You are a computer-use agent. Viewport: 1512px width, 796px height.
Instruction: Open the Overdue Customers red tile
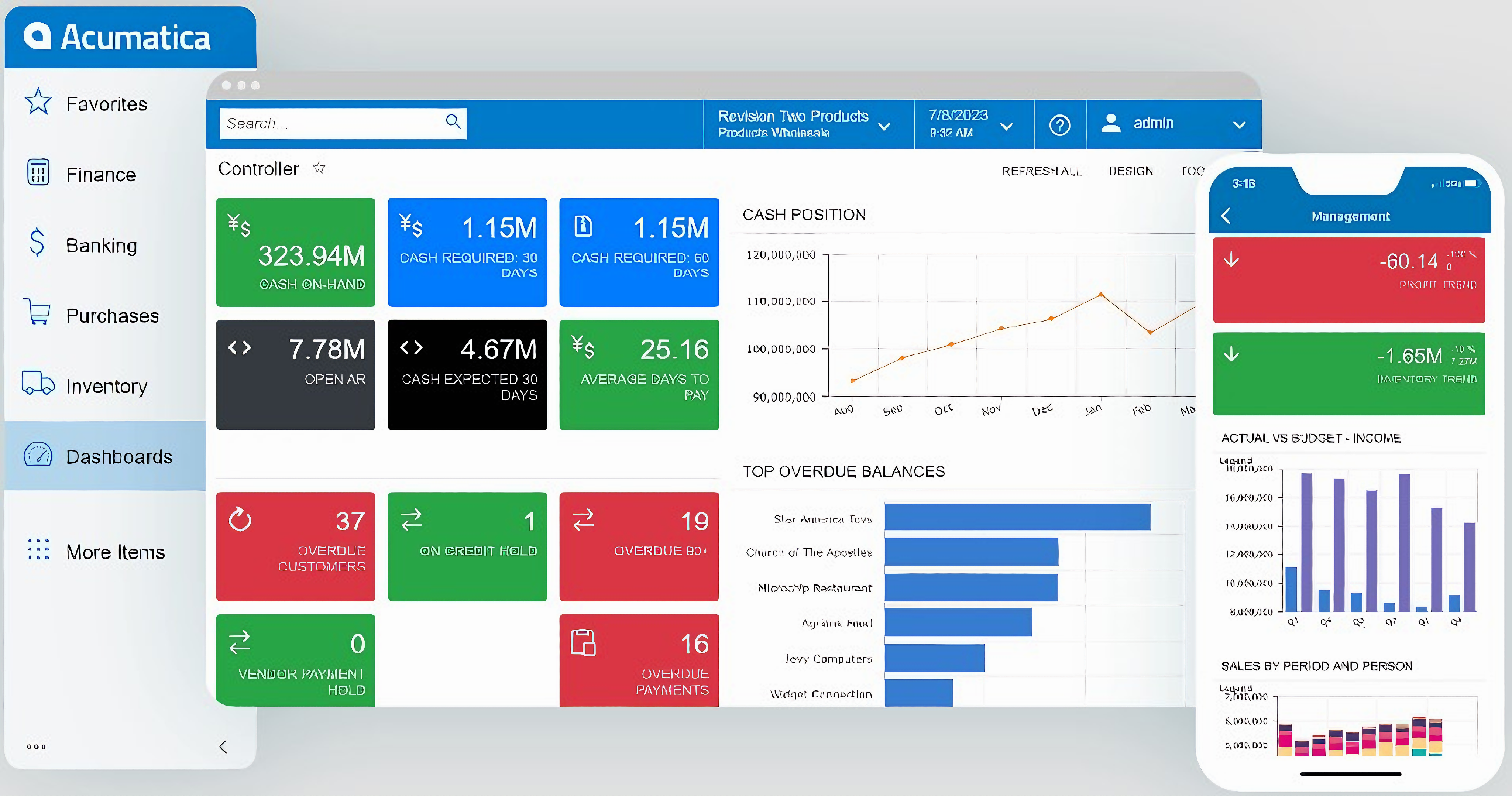[x=295, y=546]
